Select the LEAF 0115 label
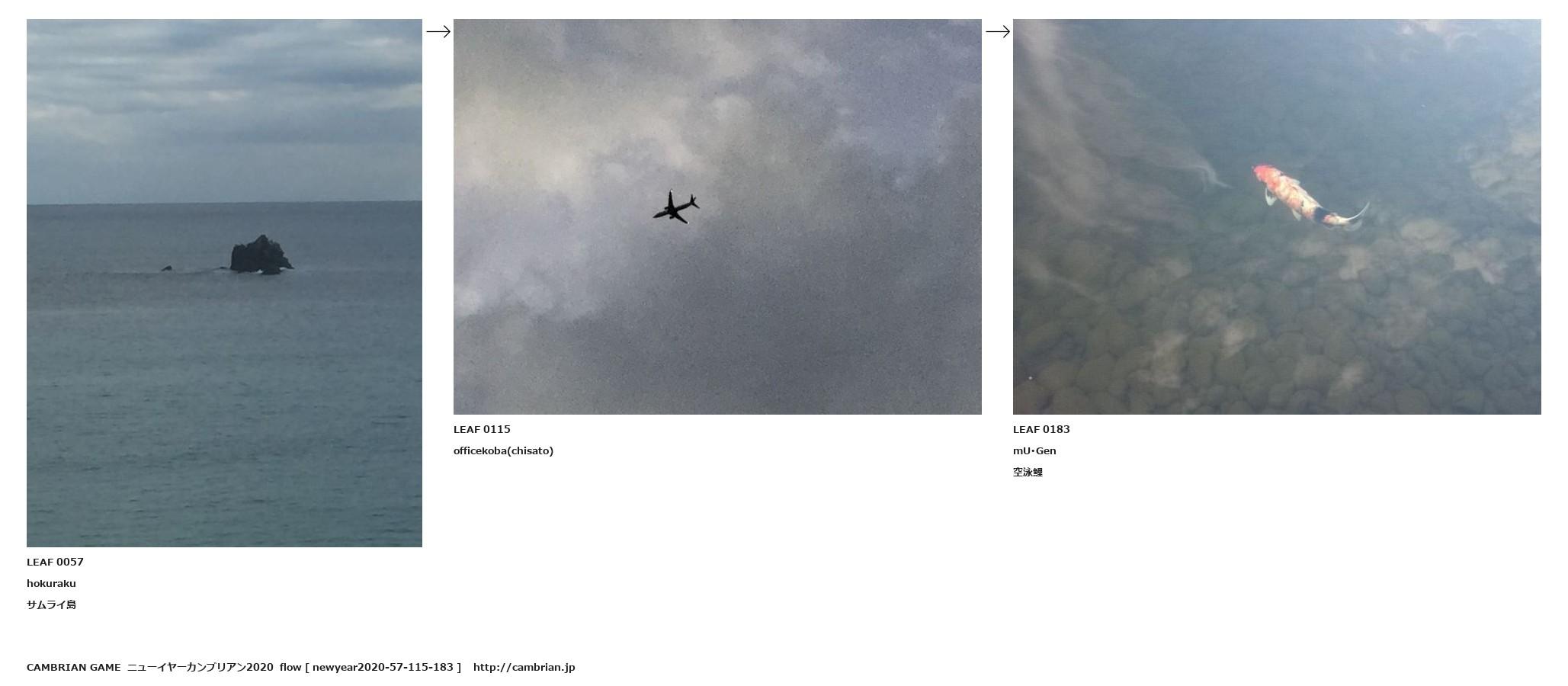The image size is (1568, 686). pyautogui.click(x=482, y=429)
